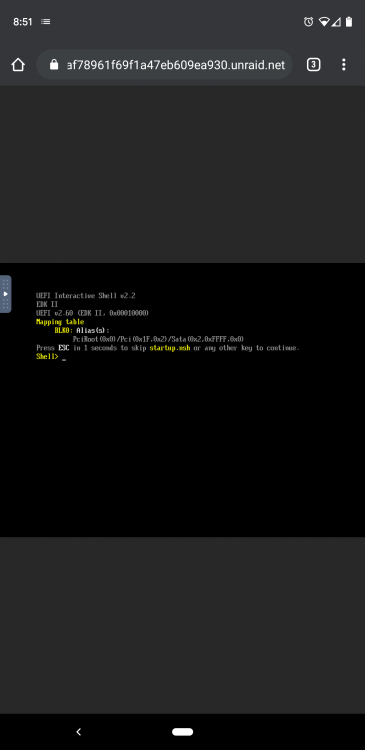Click the PciRoot device path line
The image size is (365, 750).
click(158, 339)
